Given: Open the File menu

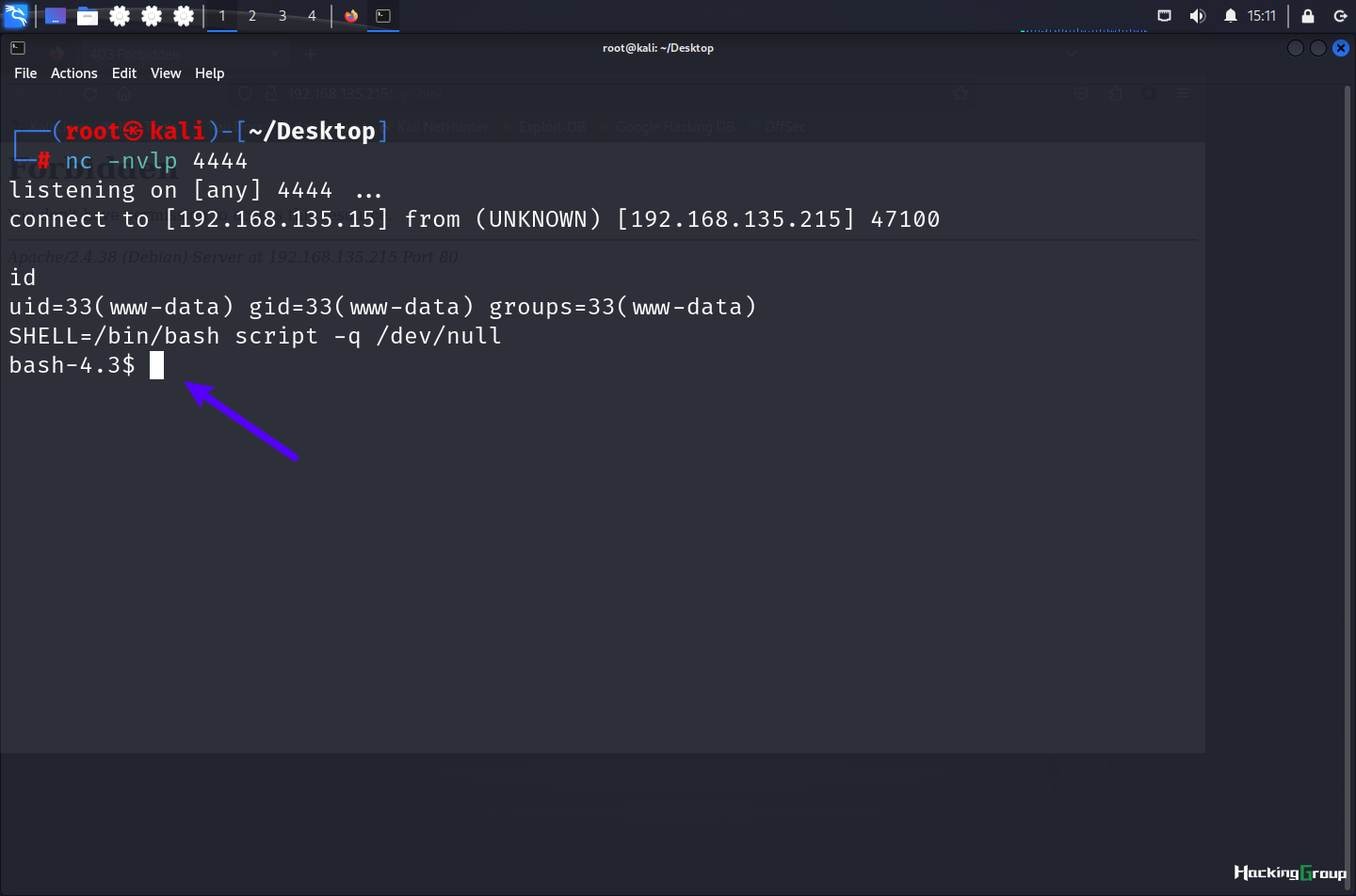Looking at the screenshot, I should (25, 73).
